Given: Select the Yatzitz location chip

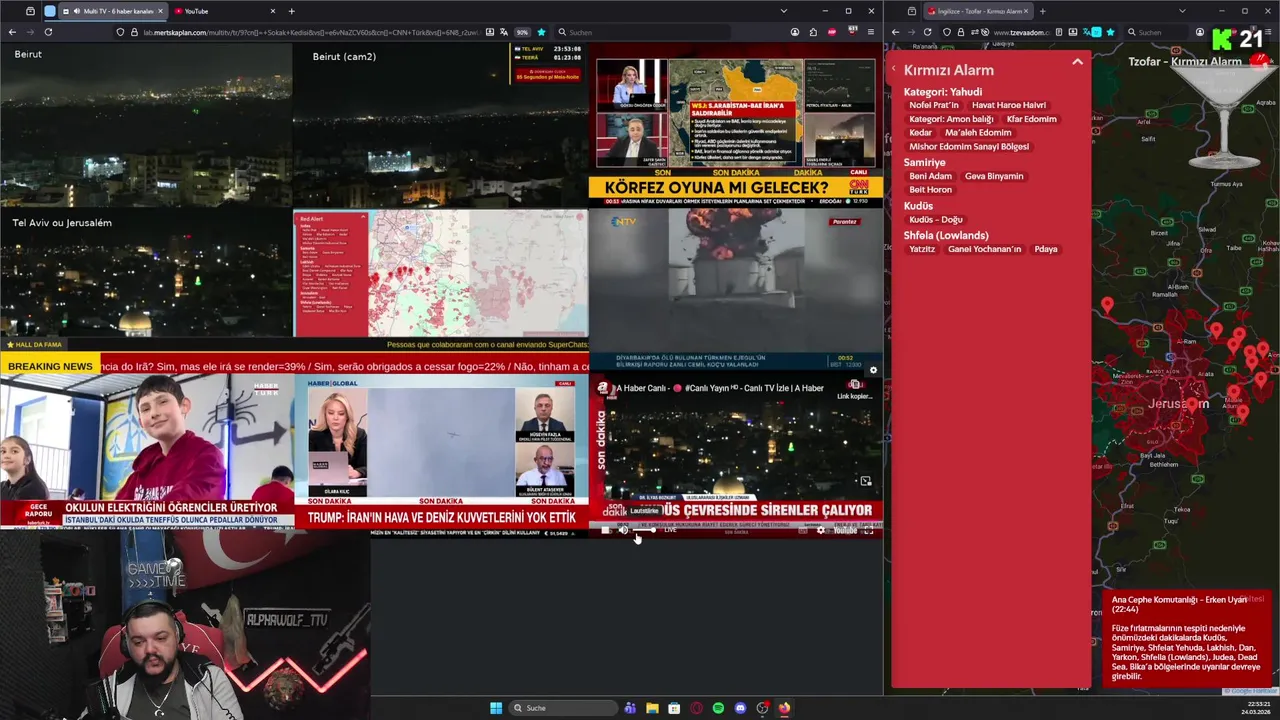Looking at the screenshot, I should (x=922, y=249).
